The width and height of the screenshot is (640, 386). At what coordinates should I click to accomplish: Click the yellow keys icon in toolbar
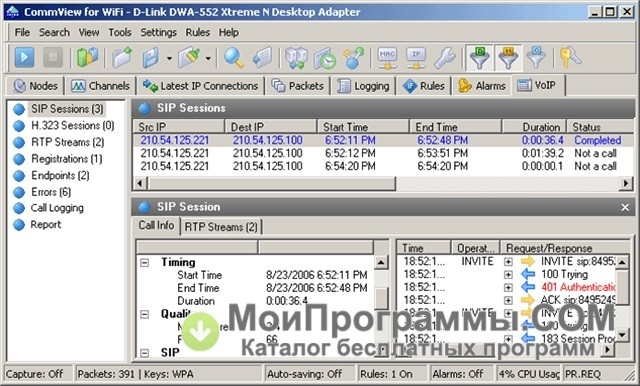point(570,58)
